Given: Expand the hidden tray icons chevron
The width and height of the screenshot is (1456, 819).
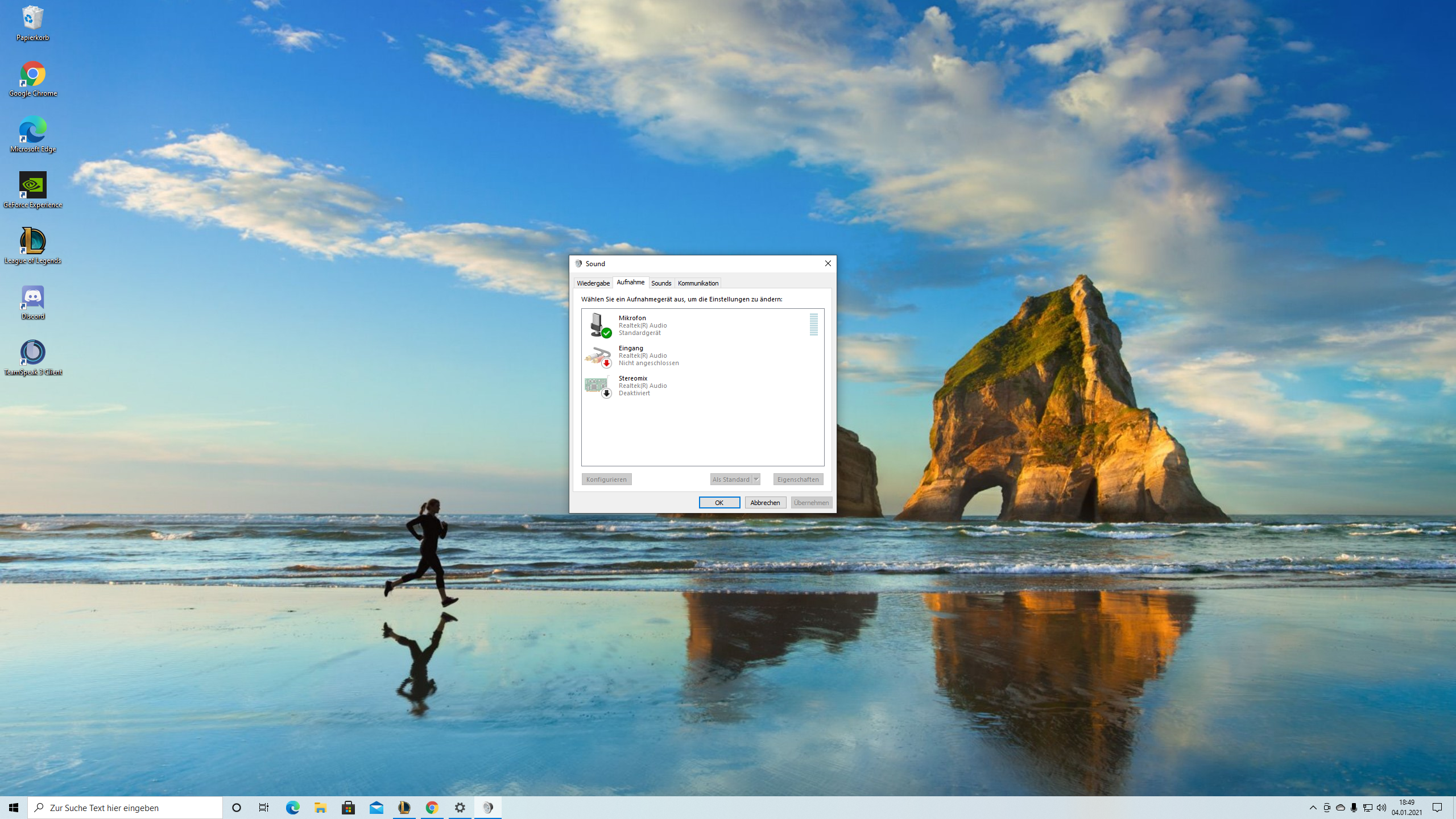Looking at the screenshot, I should coord(1313,808).
